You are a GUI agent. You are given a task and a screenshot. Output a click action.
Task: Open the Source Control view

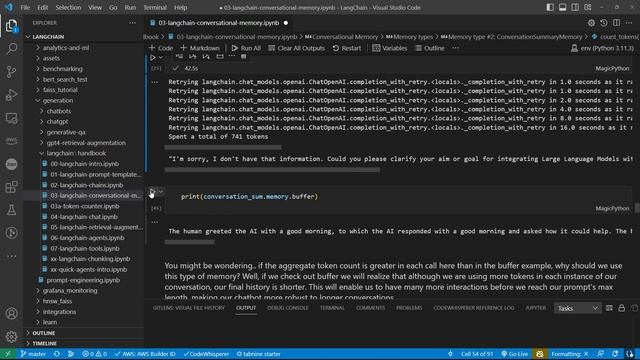(x=11, y=72)
